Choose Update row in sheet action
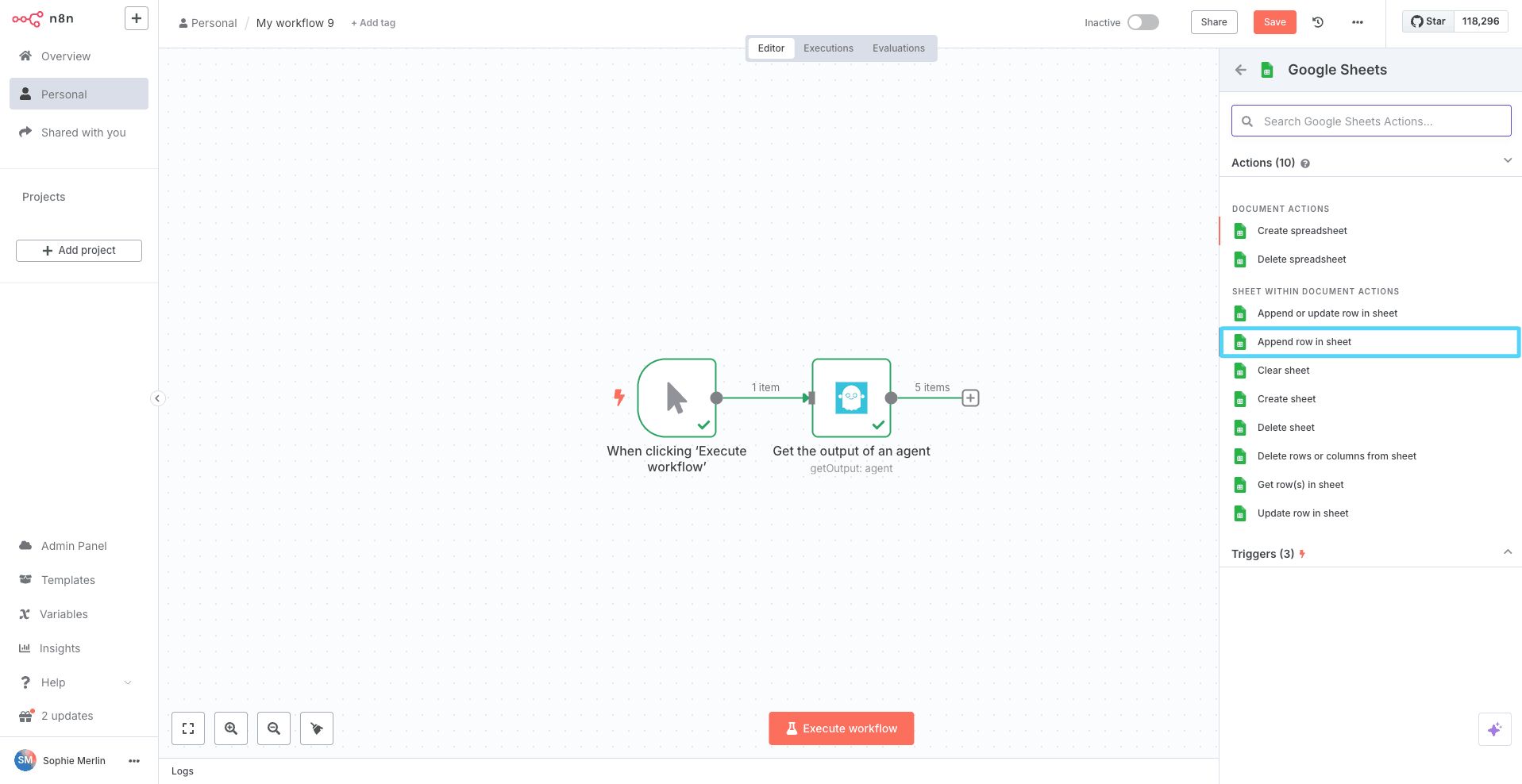The image size is (1522, 784). [x=1370, y=513]
